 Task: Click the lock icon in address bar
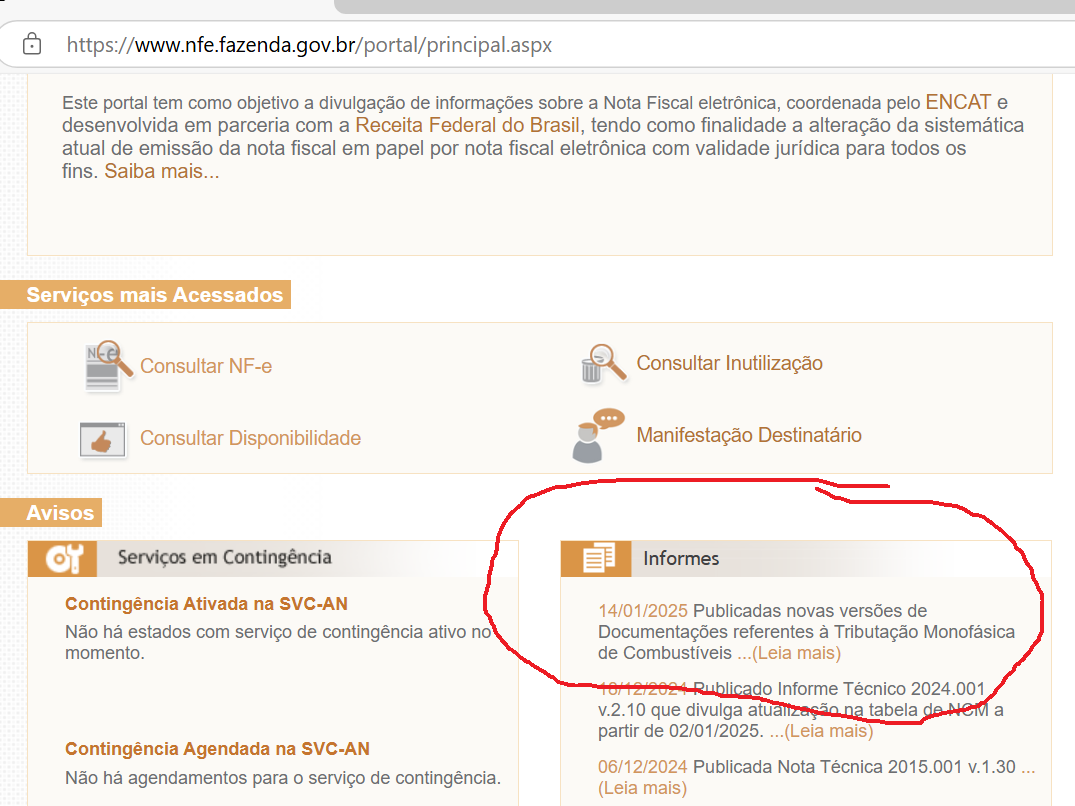point(32,44)
